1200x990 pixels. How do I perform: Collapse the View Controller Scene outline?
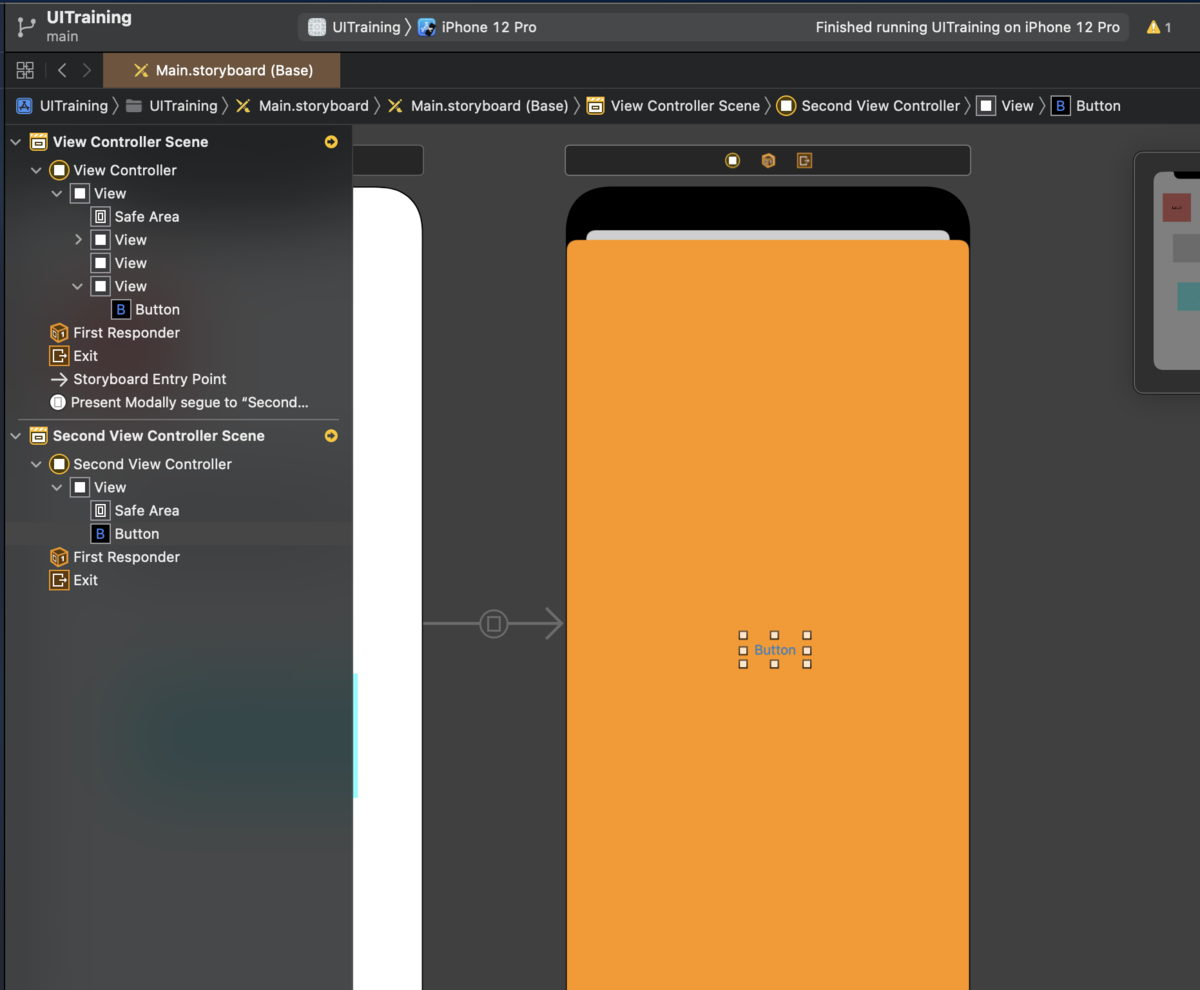tap(15, 142)
